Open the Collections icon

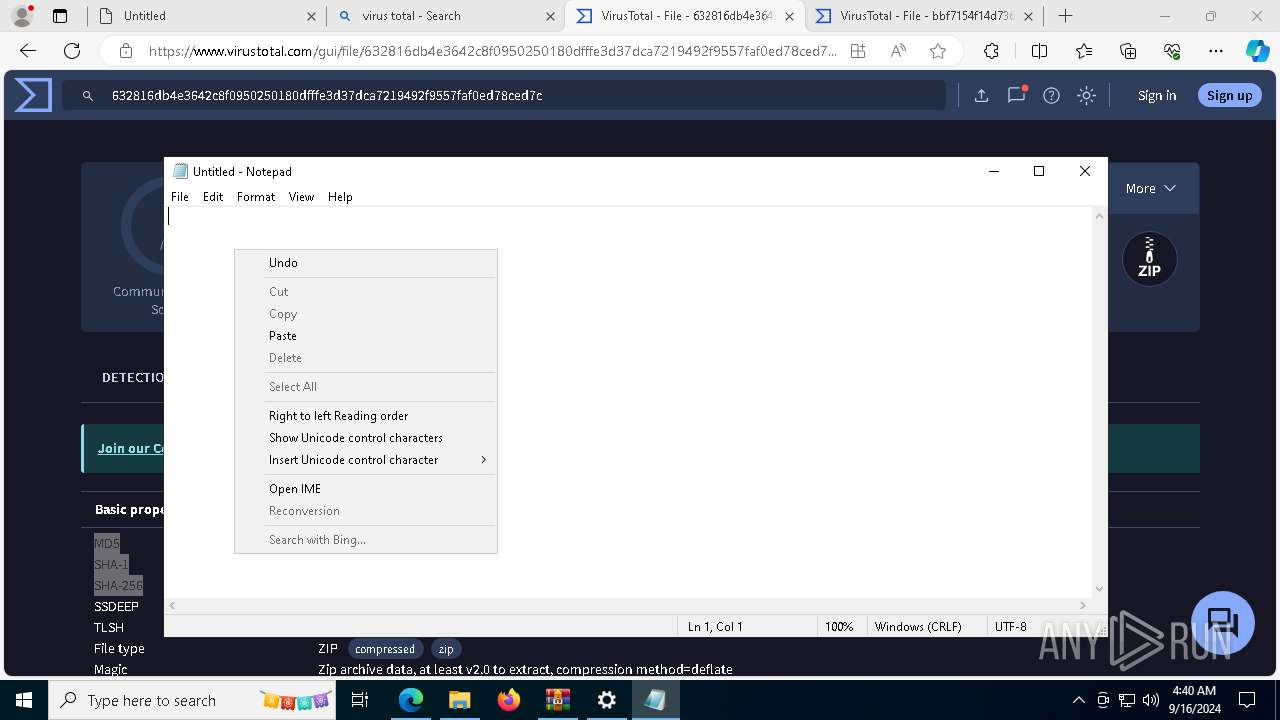tap(1128, 51)
